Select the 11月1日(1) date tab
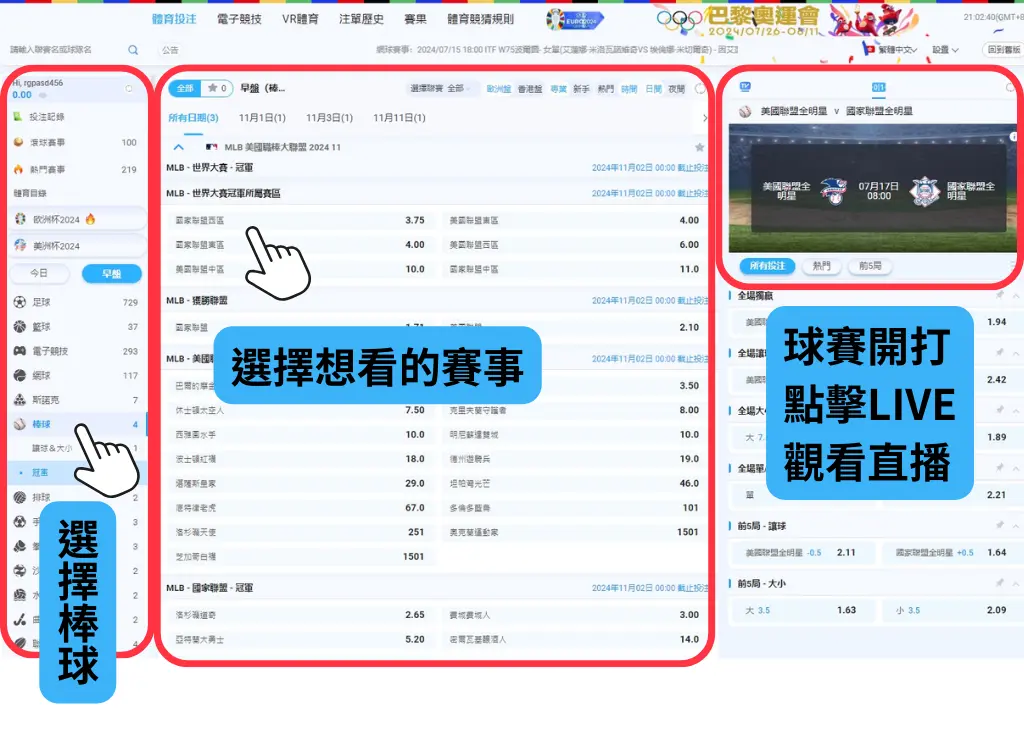1024x732 pixels. pyautogui.click(x=262, y=118)
